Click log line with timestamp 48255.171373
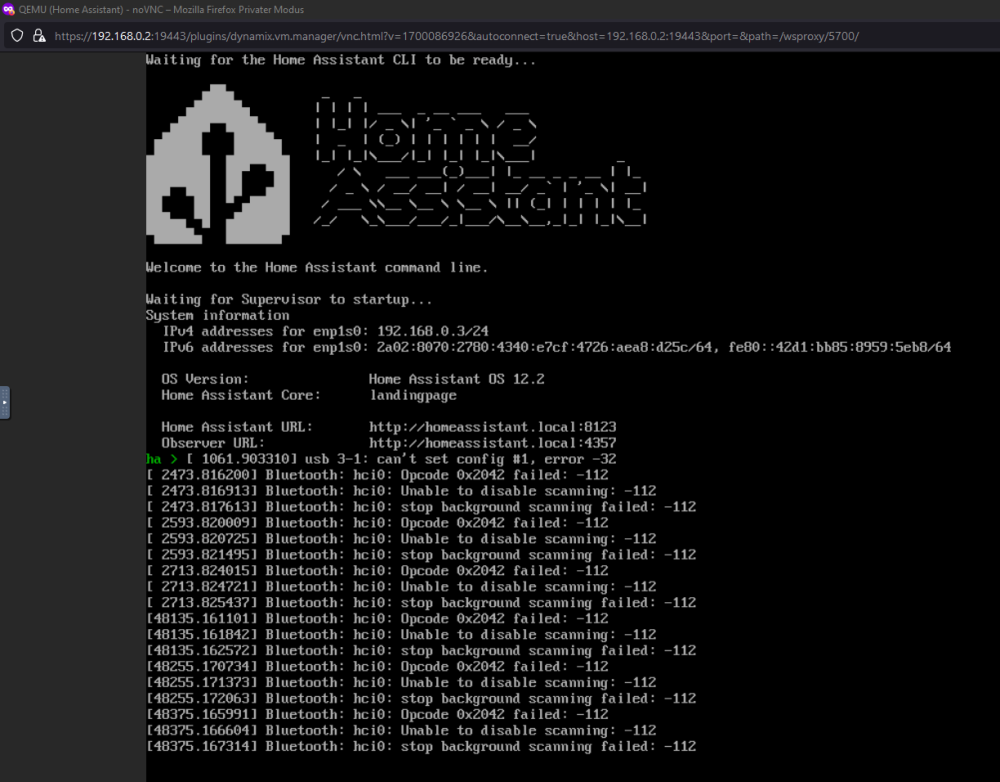This screenshot has width=1000, height=782. (401, 682)
